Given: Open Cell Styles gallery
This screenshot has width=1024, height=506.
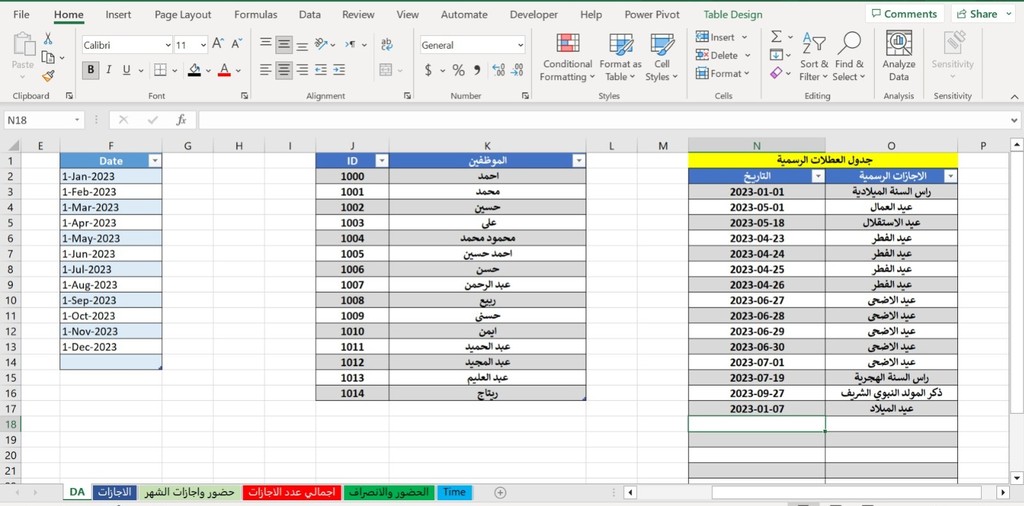Looking at the screenshot, I should pos(662,57).
